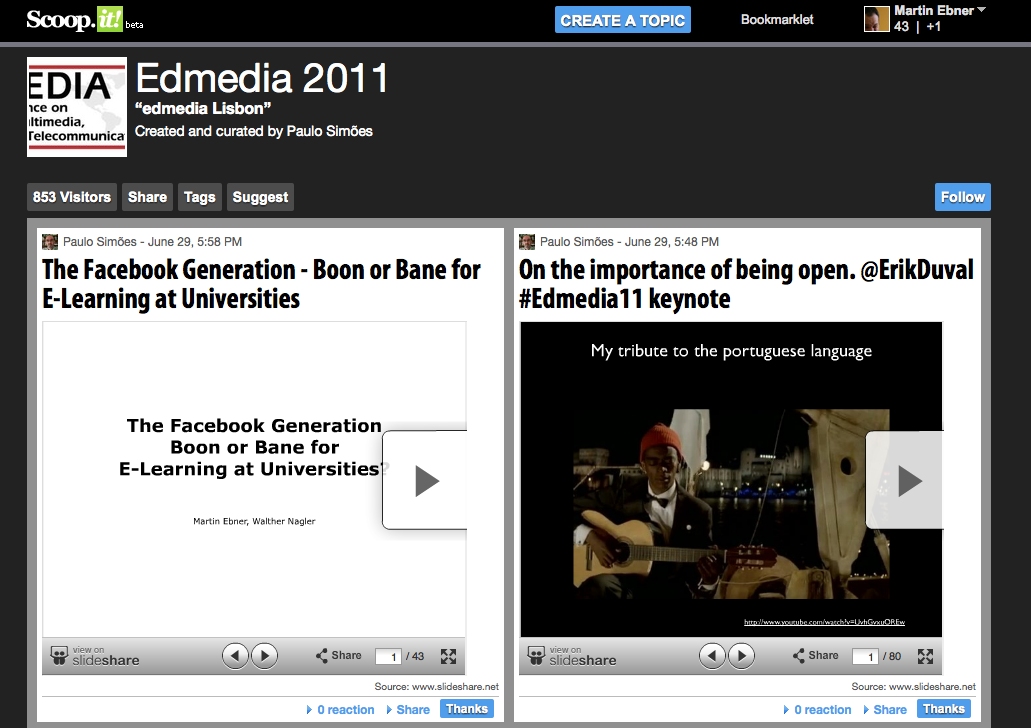Follow the Edmedia 2011 topic

tap(962, 197)
